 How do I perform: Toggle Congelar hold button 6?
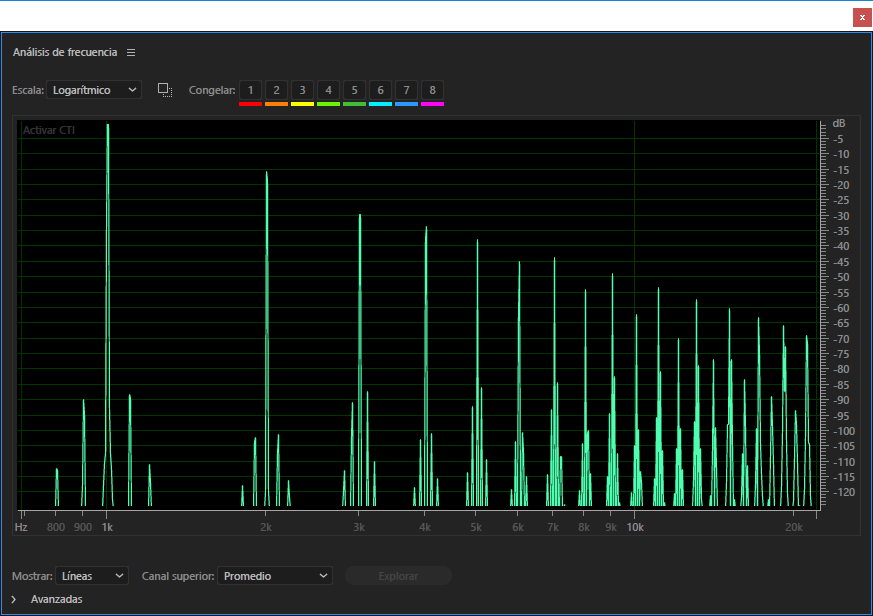point(381,90)
